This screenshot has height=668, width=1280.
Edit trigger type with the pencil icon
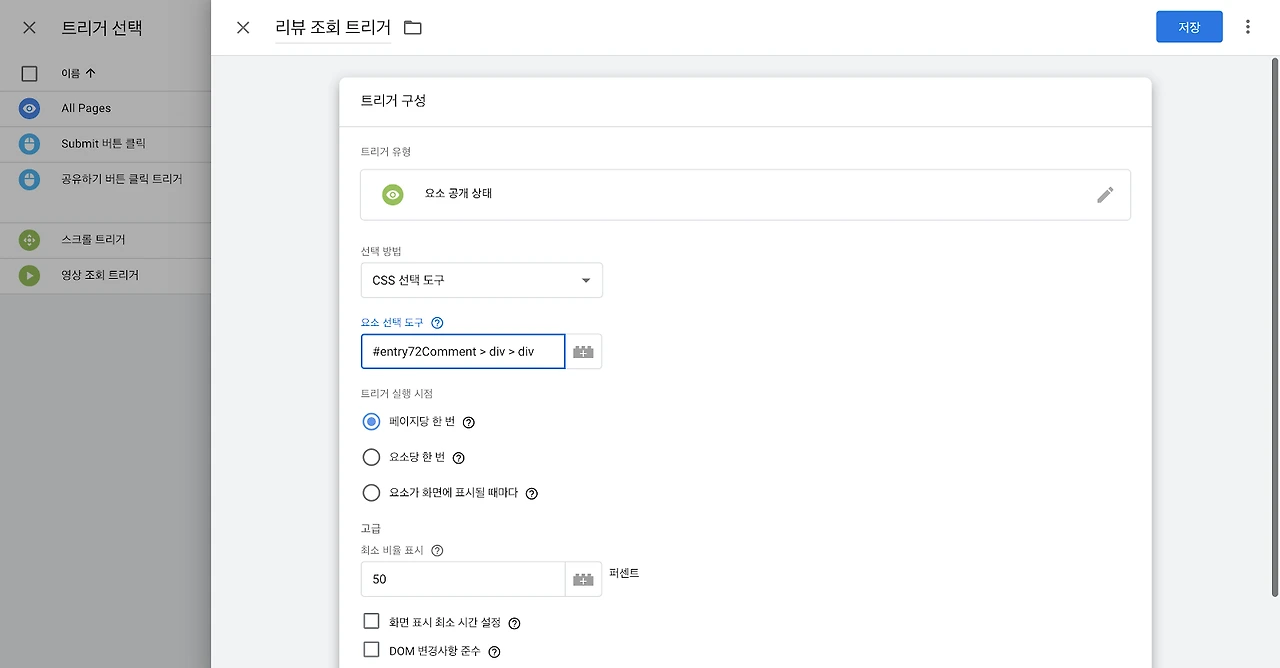[1105, 194]
